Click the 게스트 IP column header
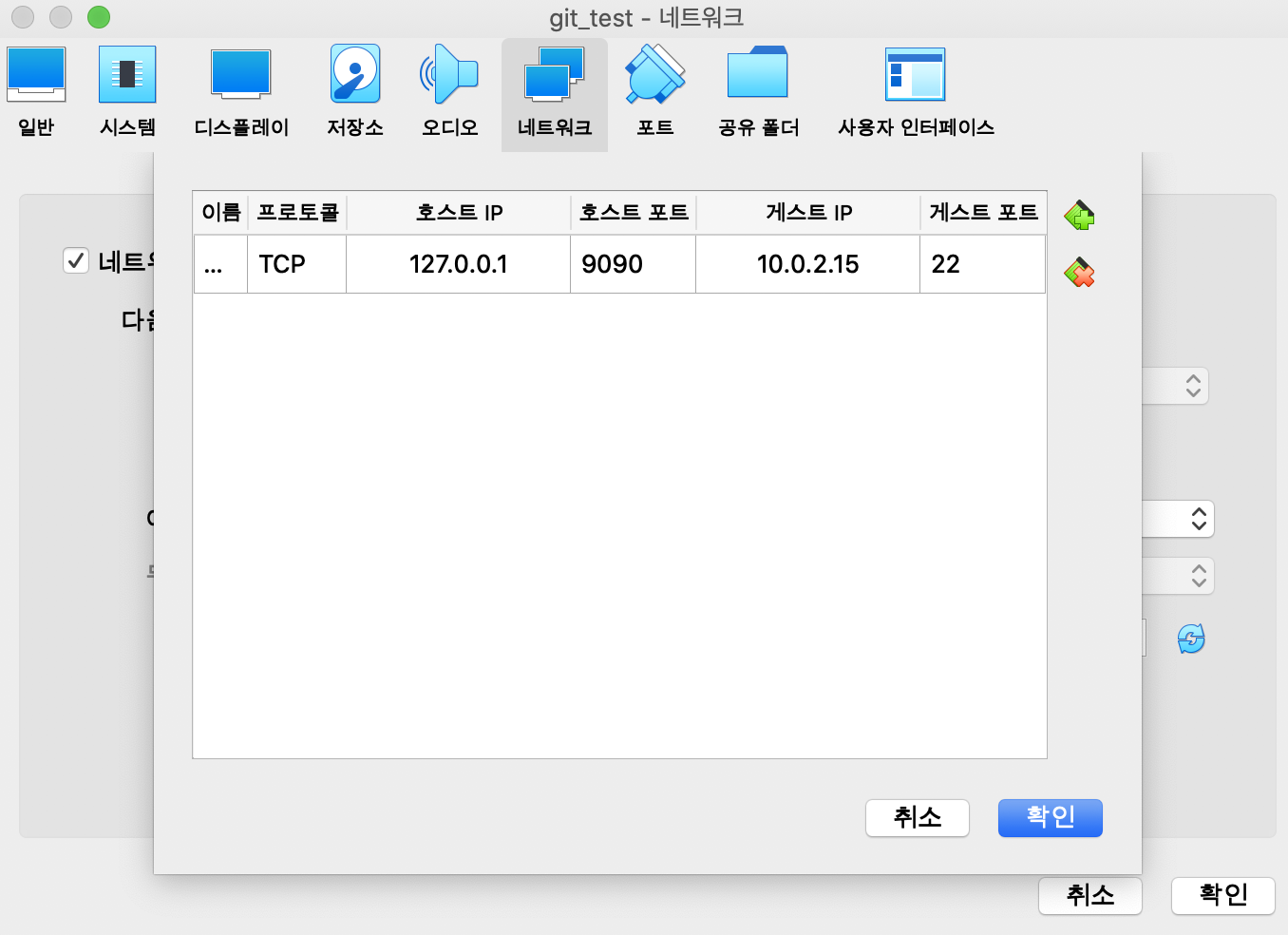The width and height of the screenshot is (1288, 935). pyautogui.click(x=808, y=213)
